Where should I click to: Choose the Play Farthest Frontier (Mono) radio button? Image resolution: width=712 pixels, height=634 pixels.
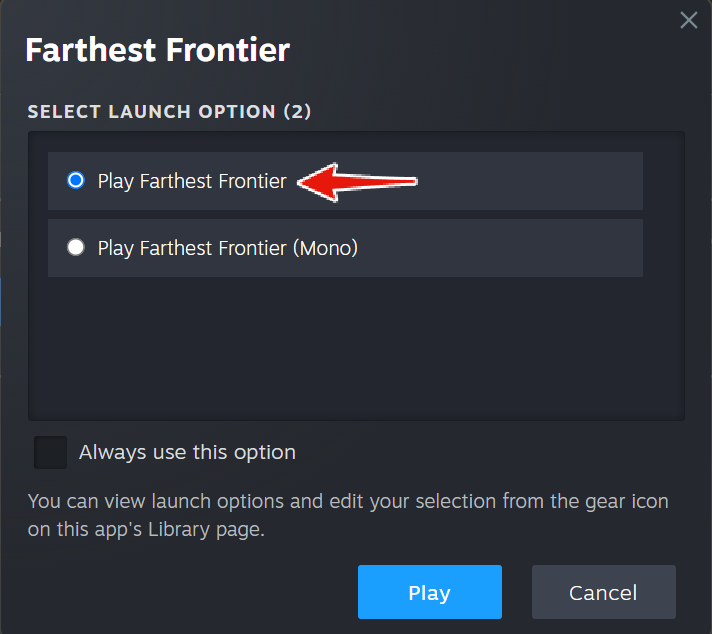tap(76, 248)
